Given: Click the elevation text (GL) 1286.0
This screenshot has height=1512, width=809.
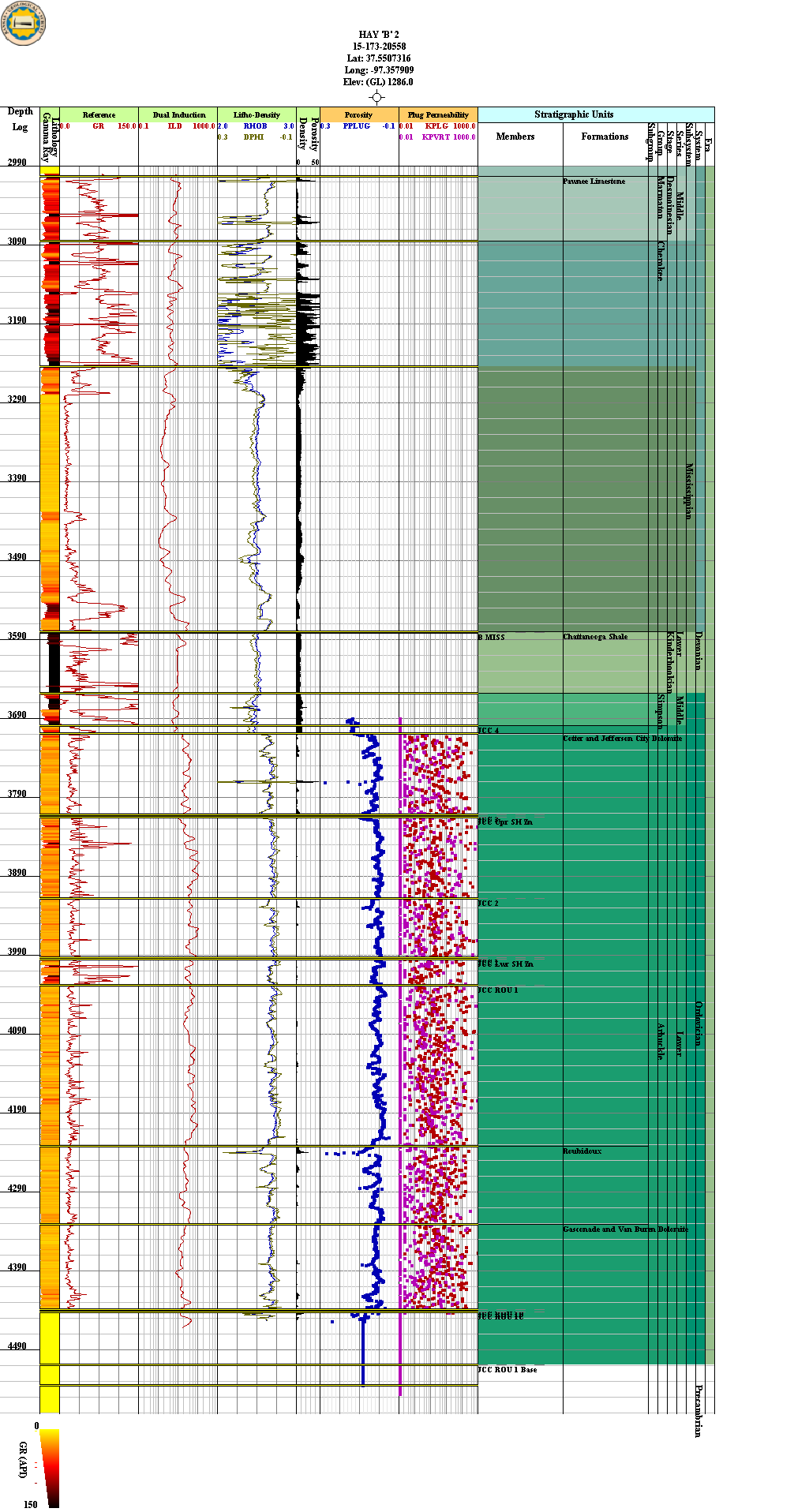Looking at the screenshot, I should click(388, 82).
